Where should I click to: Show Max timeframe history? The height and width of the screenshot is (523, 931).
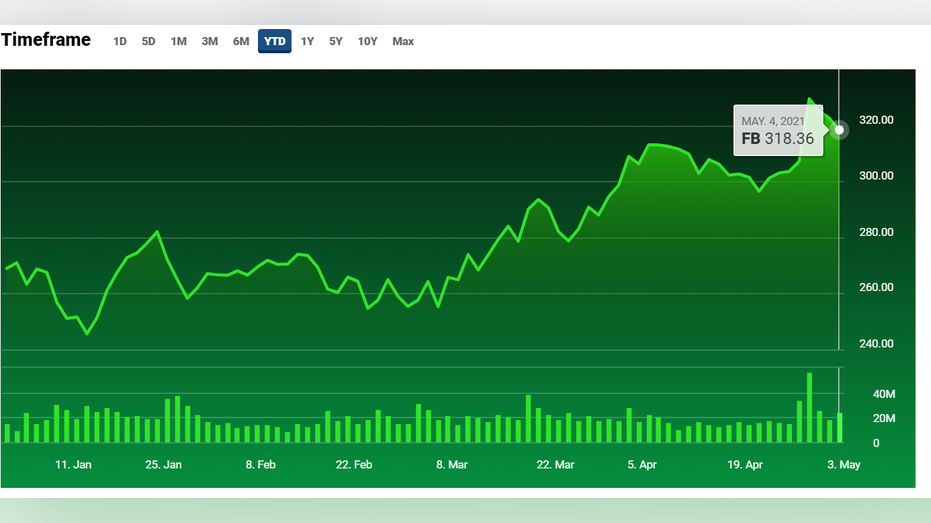pyautogui.click(x=403, y=42)
